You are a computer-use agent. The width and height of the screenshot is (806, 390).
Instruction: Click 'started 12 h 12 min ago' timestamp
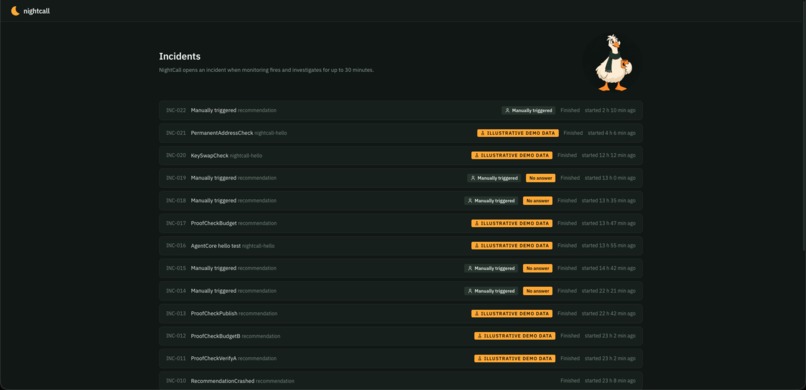[609, 155]
